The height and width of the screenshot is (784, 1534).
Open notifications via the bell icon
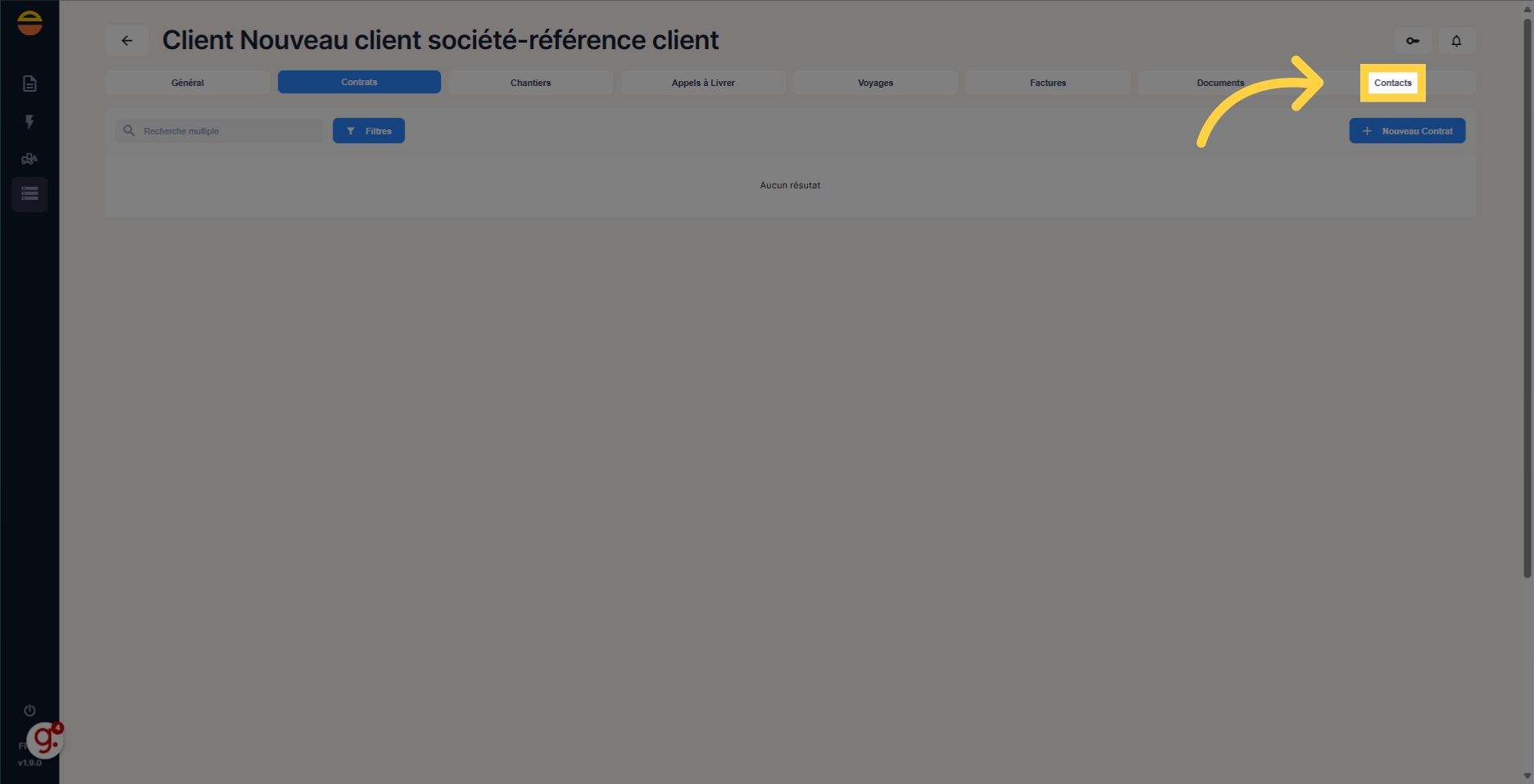(x=1456, y=40)
